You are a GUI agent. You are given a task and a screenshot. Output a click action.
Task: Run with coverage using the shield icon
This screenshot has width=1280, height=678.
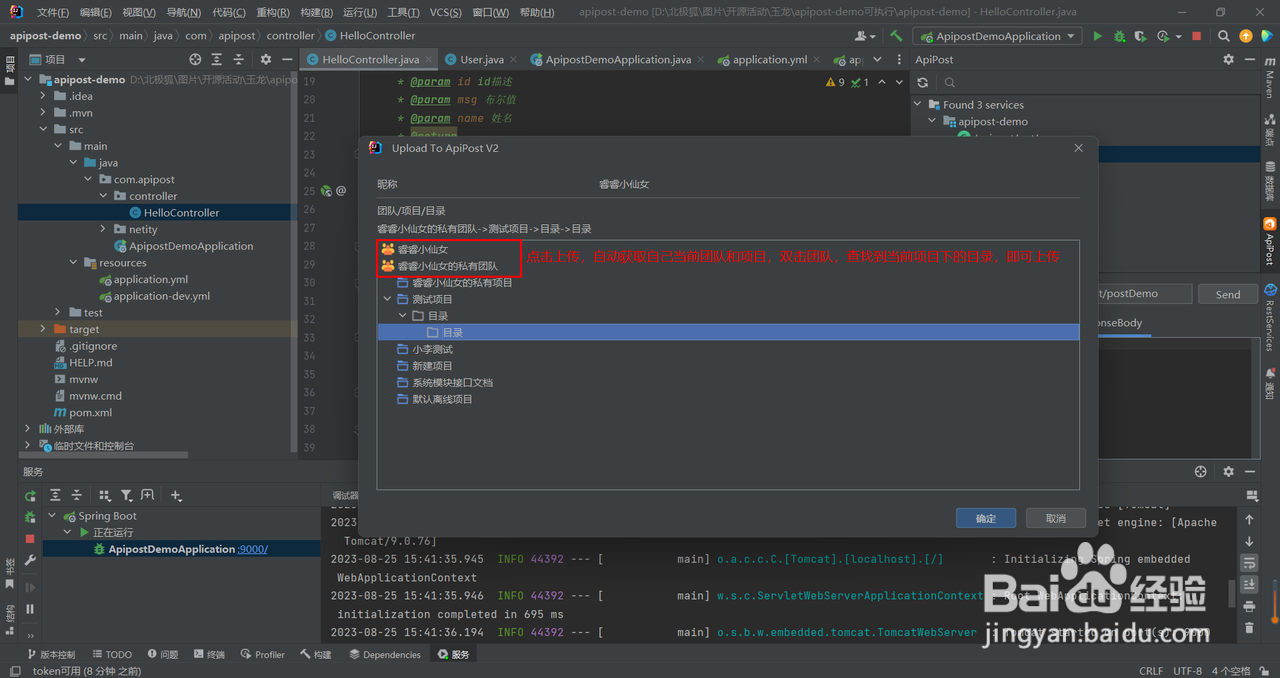(x=1141, y=36)
